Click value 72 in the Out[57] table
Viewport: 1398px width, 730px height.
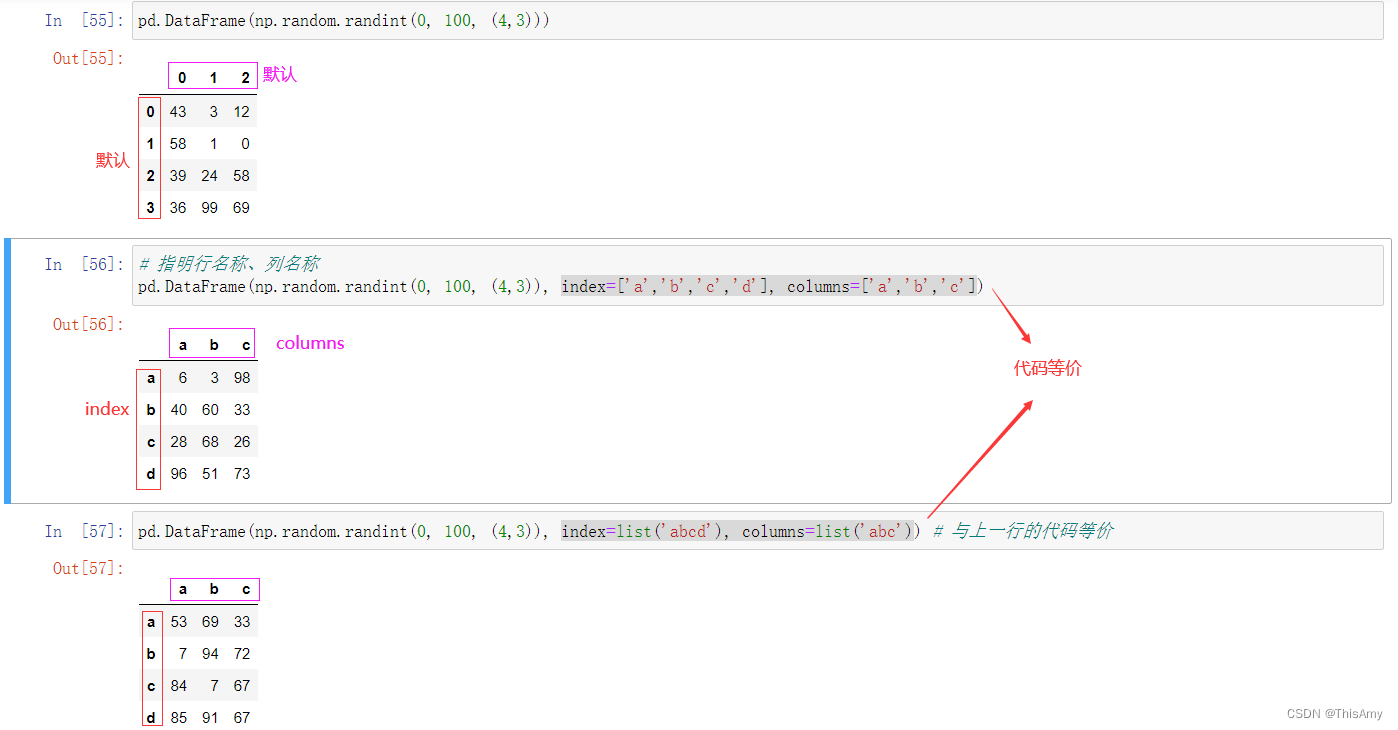[x=241, y=654]
